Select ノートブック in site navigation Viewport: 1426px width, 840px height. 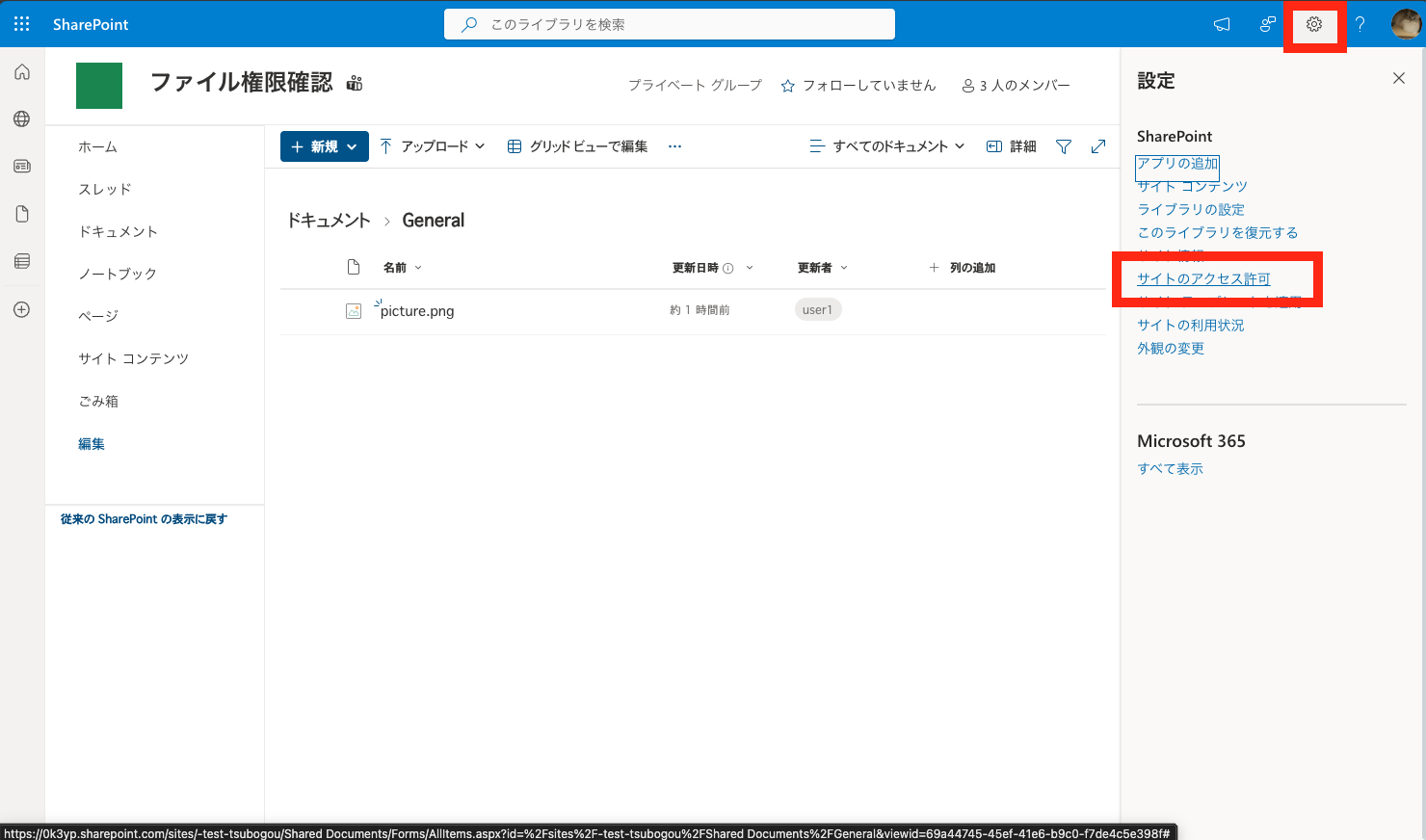coord(118,274)
